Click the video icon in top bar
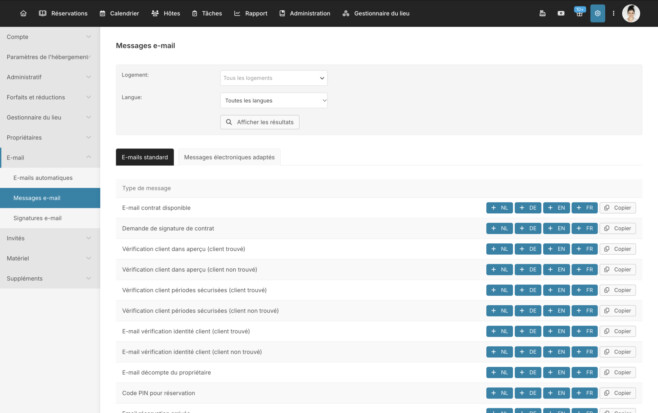This screenshot has width=658, height=413. click(x=561, y=13)
